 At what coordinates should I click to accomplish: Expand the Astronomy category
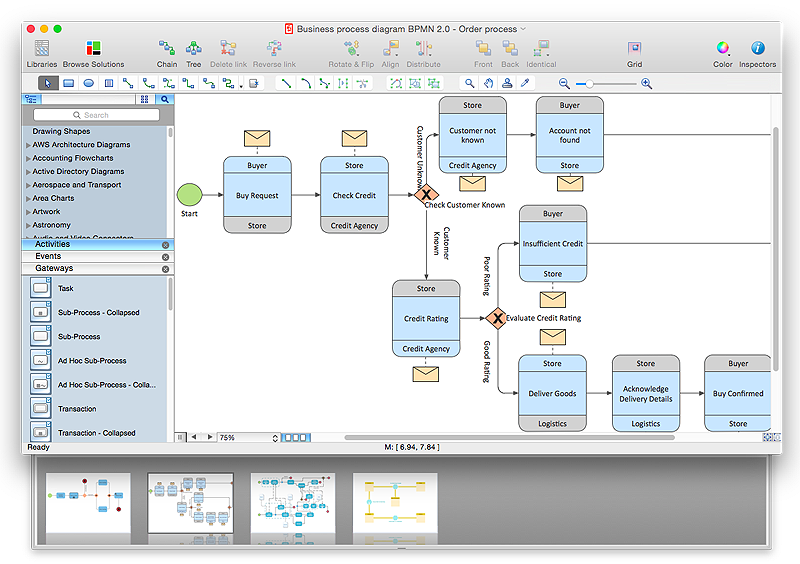pyautogui.click(x=29, y=225)
